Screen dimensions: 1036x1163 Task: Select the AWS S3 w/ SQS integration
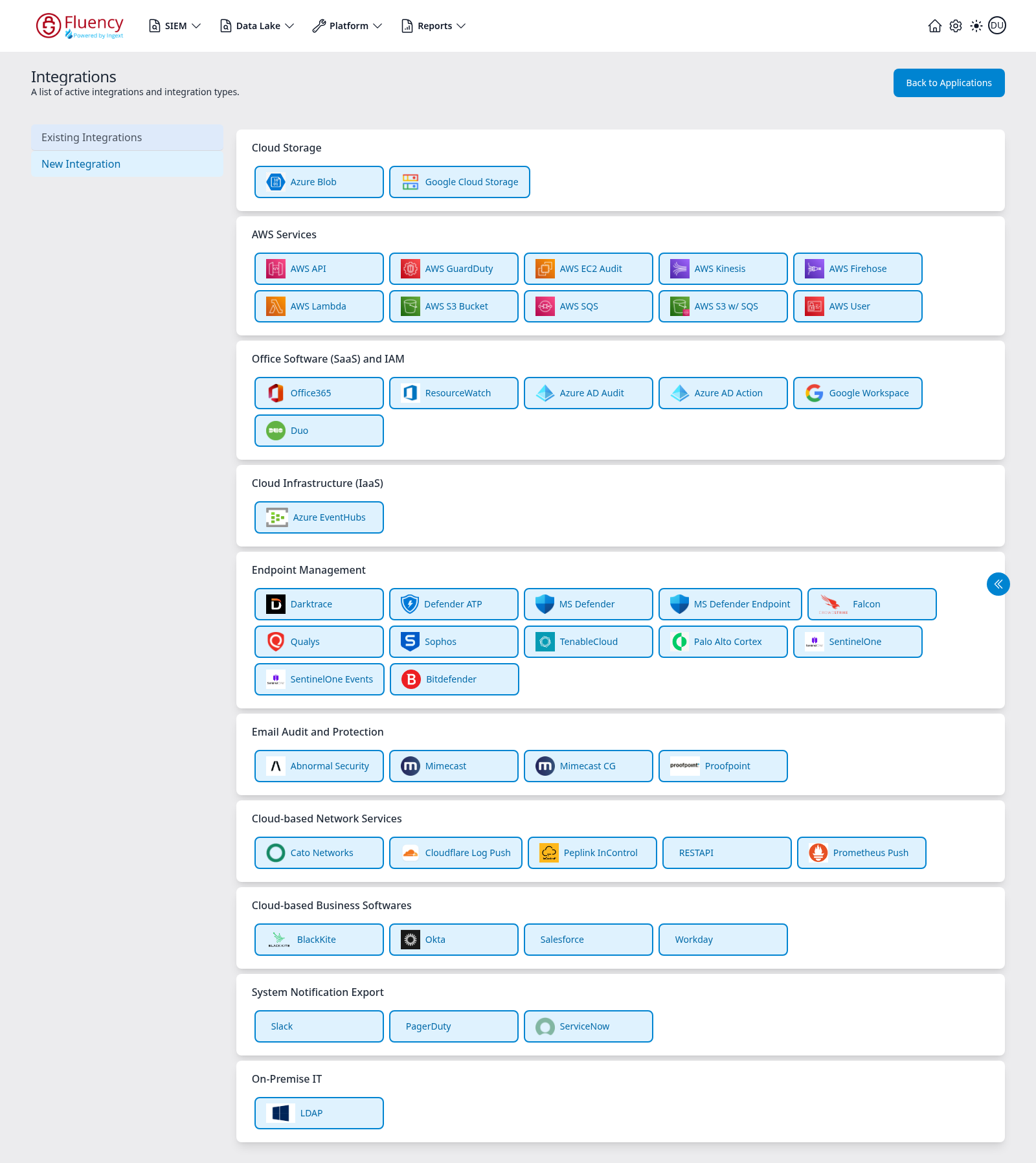(x=723, y=306)
